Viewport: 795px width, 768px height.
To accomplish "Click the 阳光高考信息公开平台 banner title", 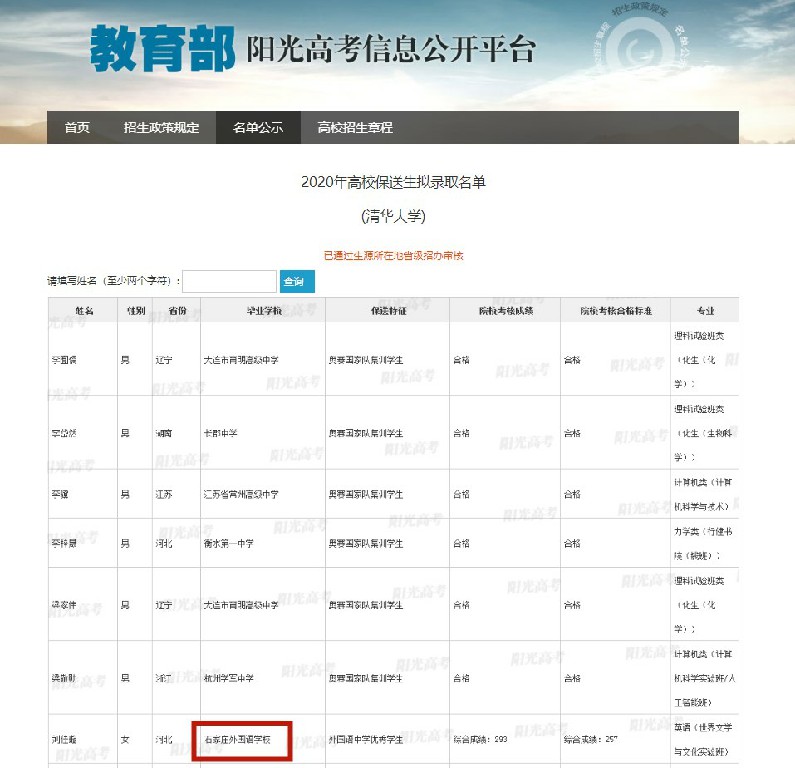I will point(391,49).
